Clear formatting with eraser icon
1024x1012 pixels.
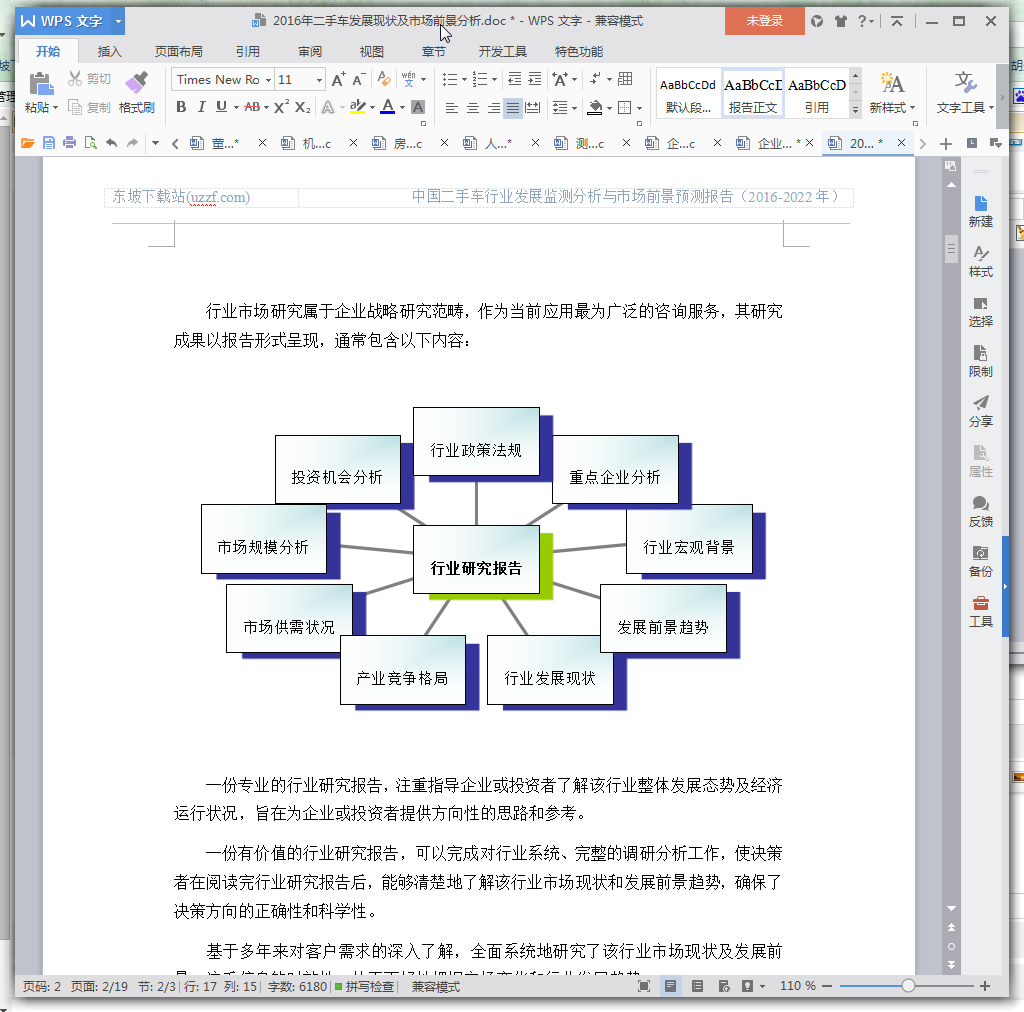pyautogui.click(x=384, y=80)
